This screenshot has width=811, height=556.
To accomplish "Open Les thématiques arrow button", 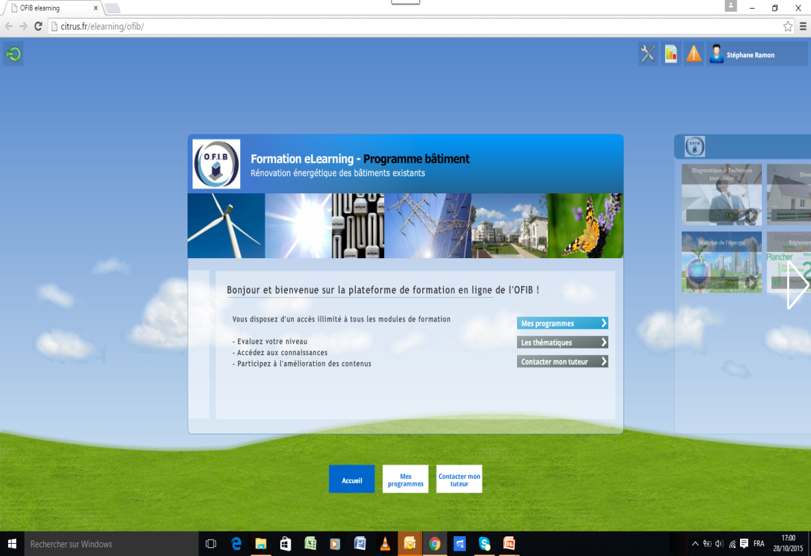I will point(562,342).
